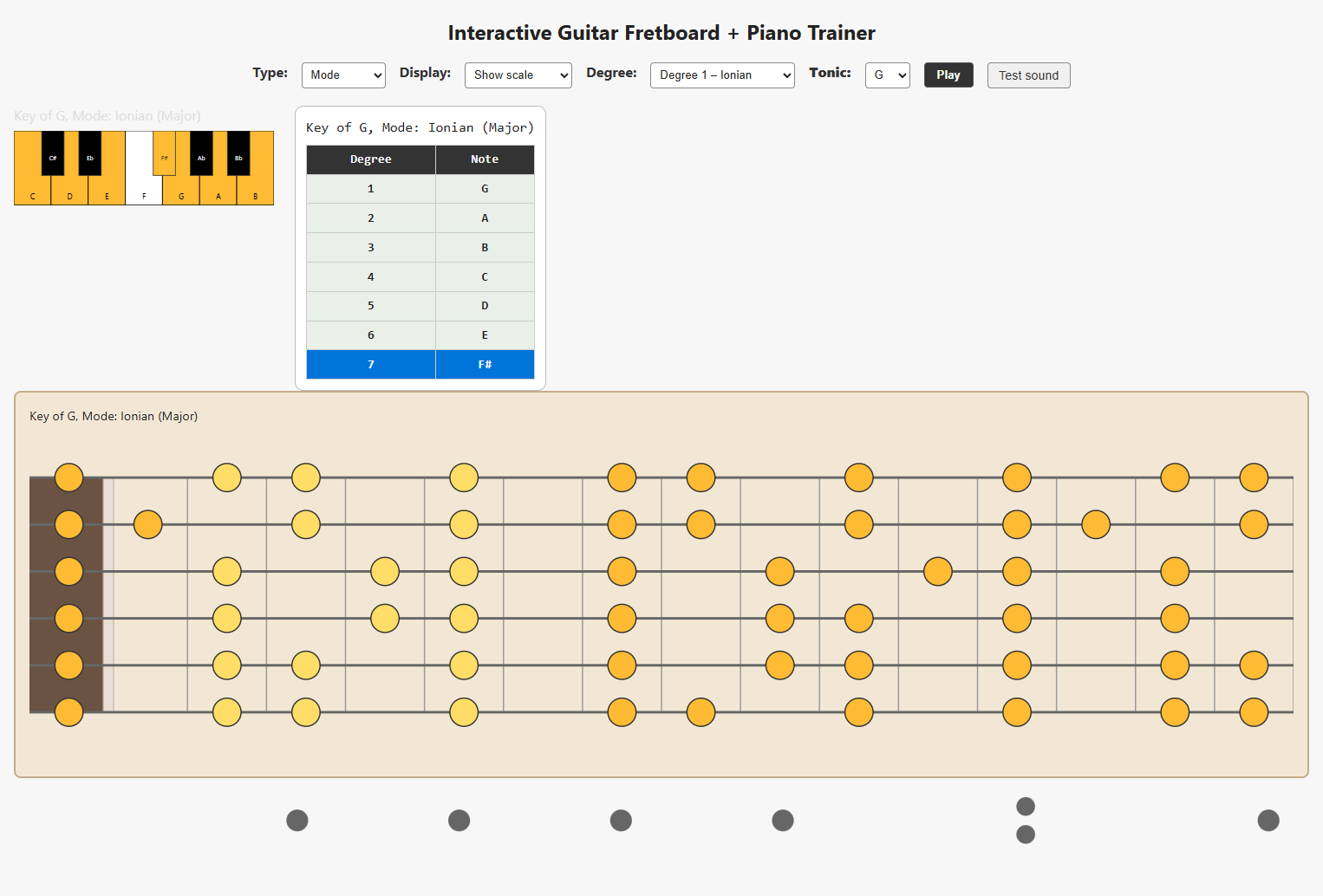
Task: Click note A in the degree 2 row
Action: 485,218
